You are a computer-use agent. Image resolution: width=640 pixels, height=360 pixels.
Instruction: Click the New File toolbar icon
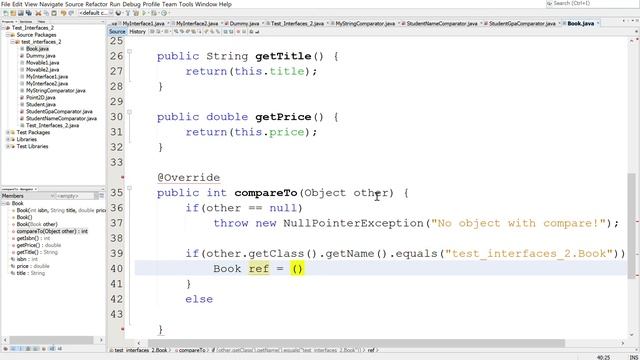[5, 13]
